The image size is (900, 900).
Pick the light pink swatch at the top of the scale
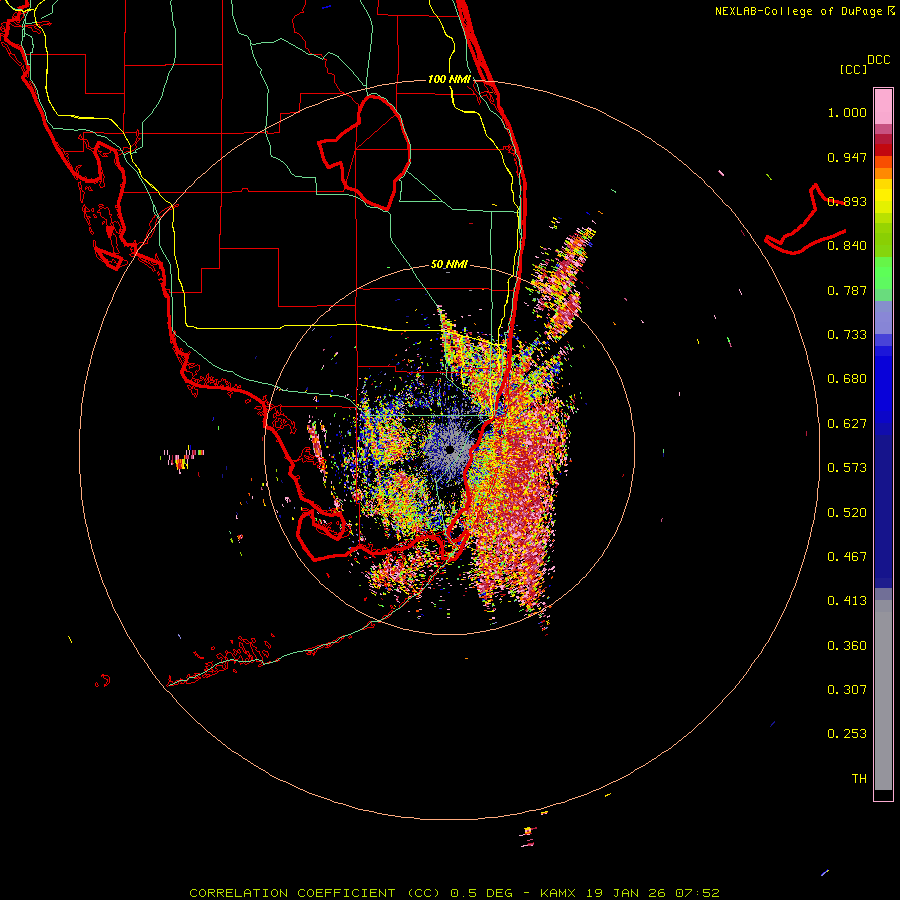[x=883, y=106]
